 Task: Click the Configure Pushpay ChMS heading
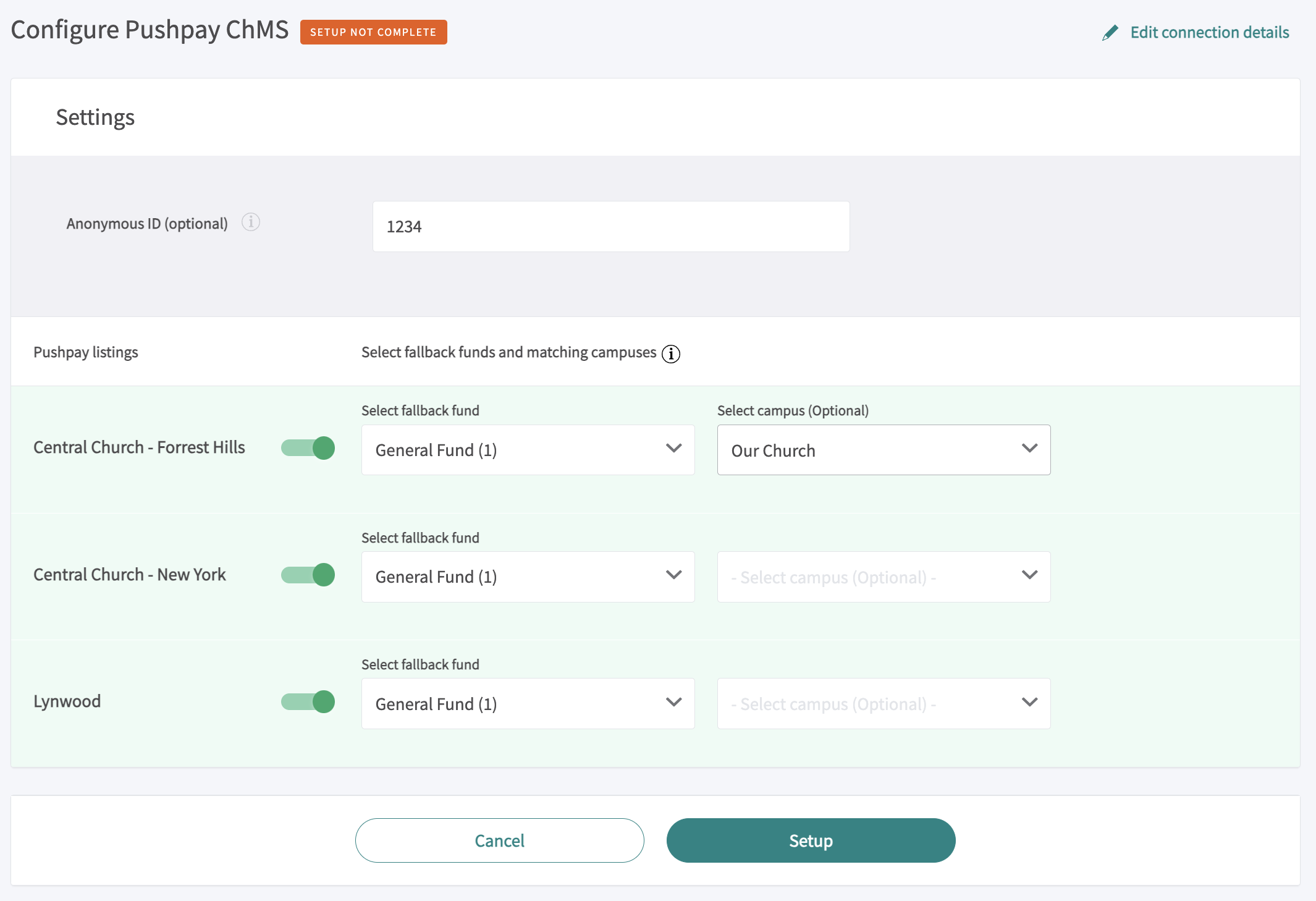(x=150, y=28)
